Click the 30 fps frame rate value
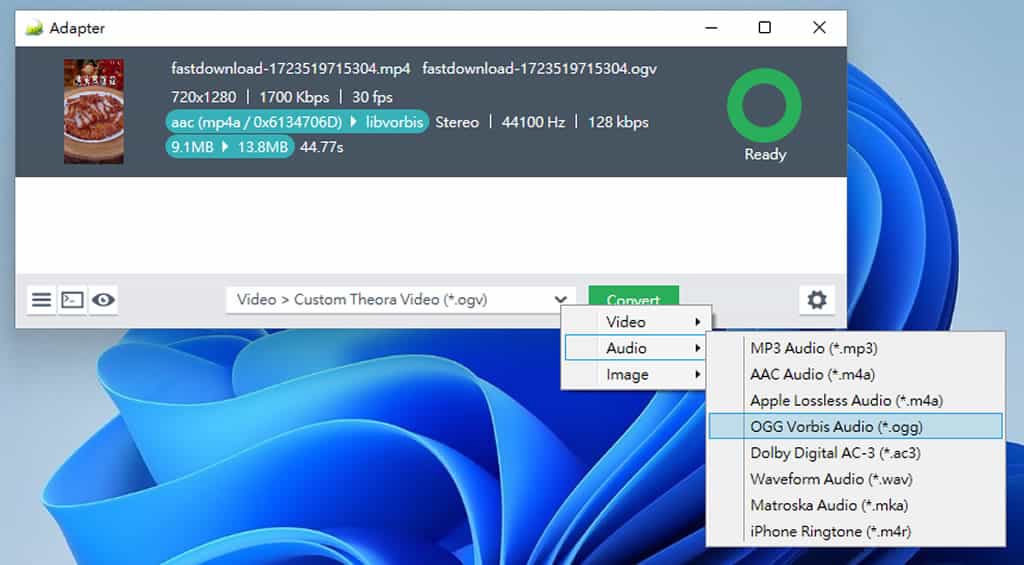This screenshot has height=565, width=1024. coord(372,97)
